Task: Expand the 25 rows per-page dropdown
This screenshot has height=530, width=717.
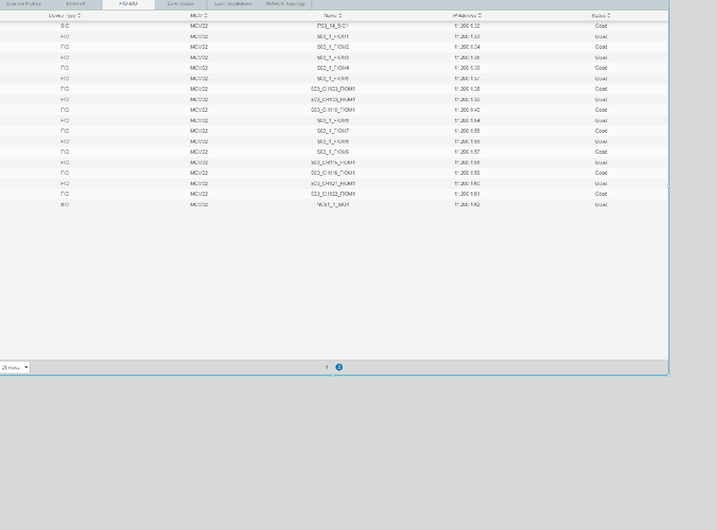Action: click(x=15, y=367)
